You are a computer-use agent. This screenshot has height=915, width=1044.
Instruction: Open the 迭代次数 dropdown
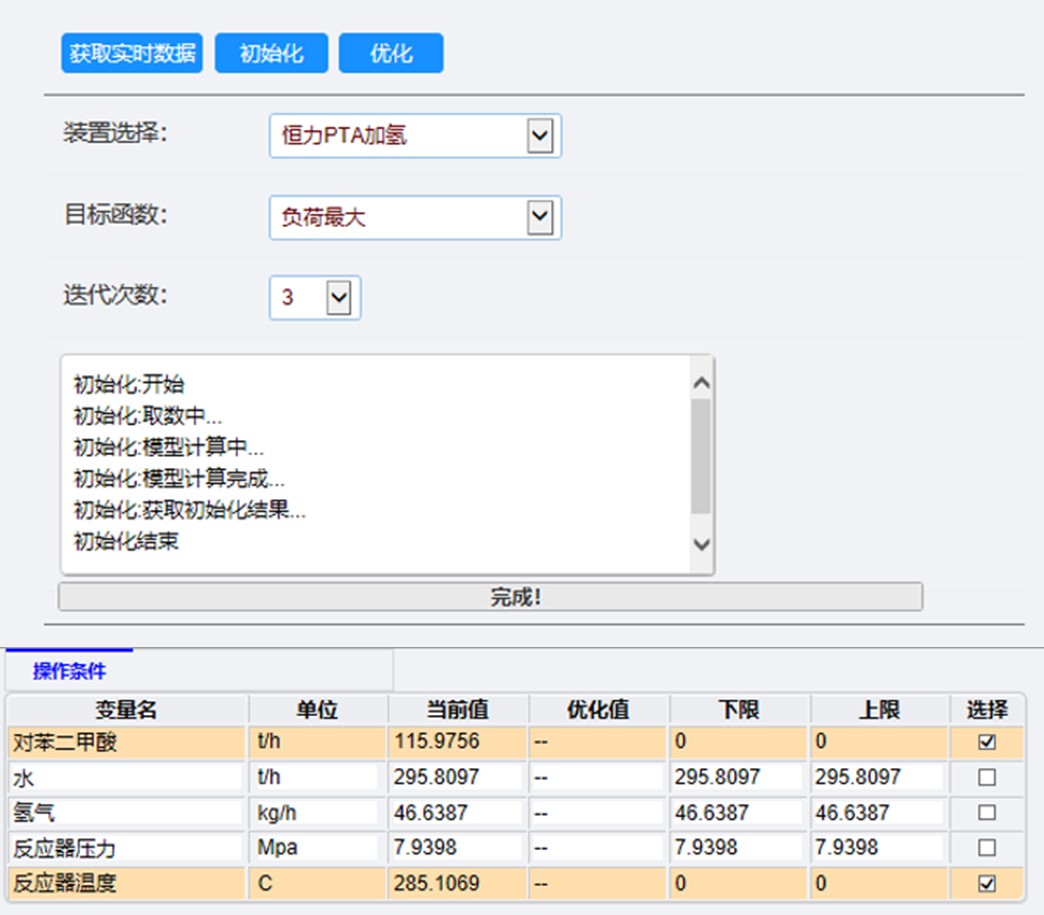tap(314, 298)
